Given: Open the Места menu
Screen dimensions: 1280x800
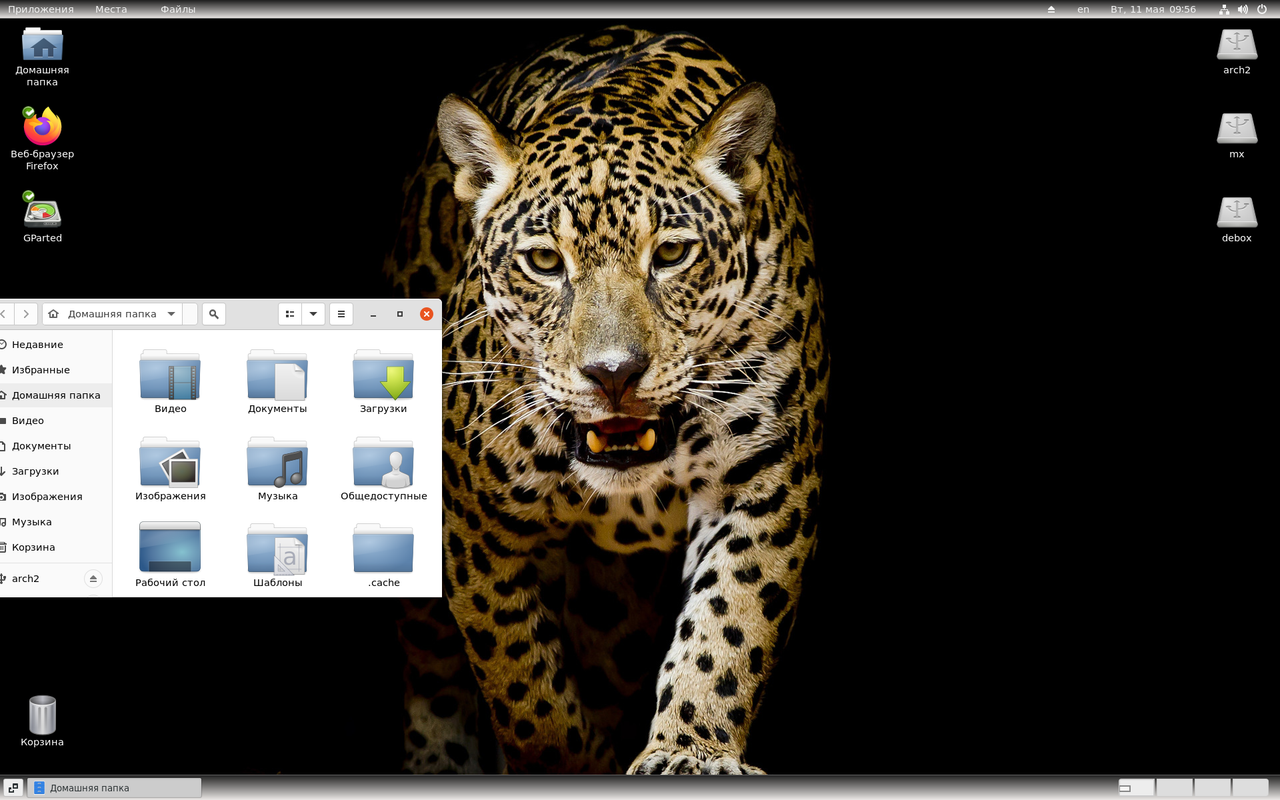Looking at the screenshot, I should 111,9.
